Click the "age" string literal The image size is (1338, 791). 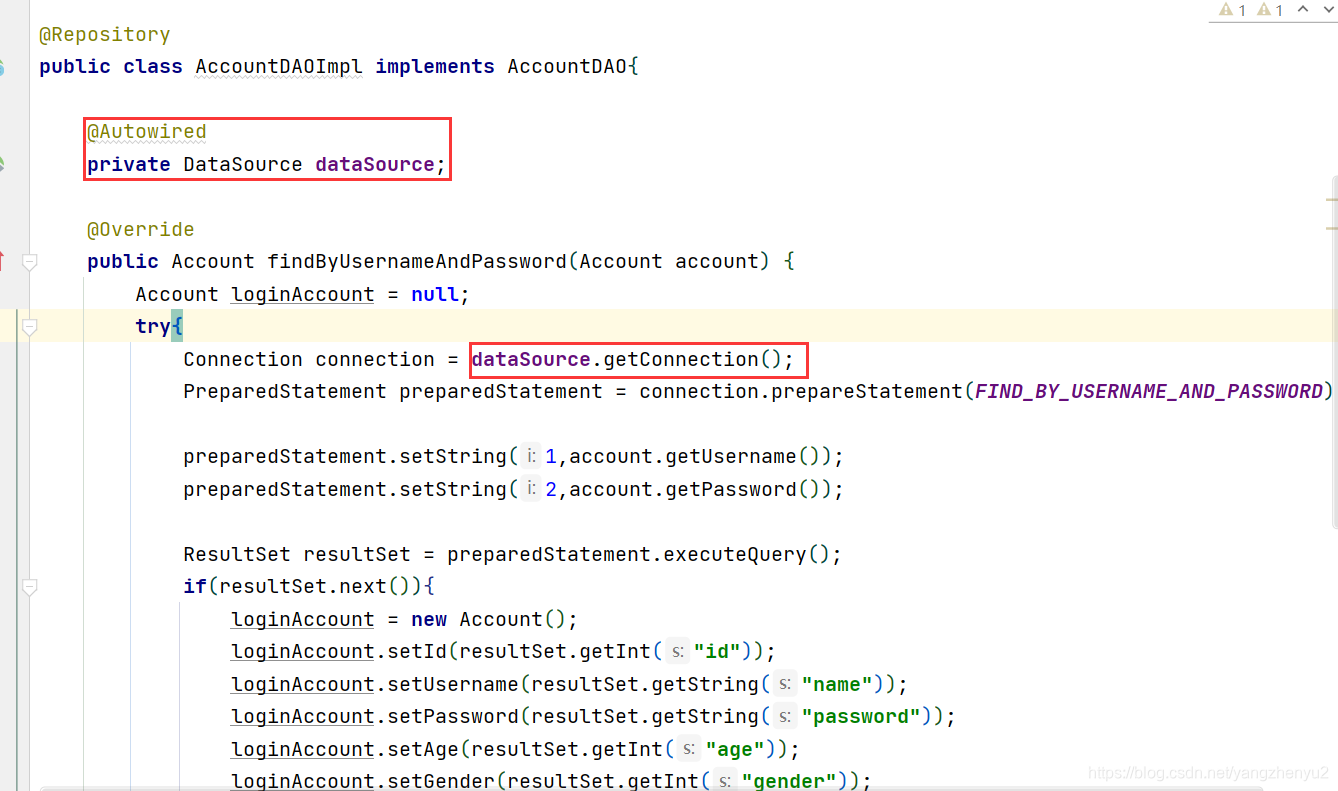pyautogui.click(x=735, y=749)
